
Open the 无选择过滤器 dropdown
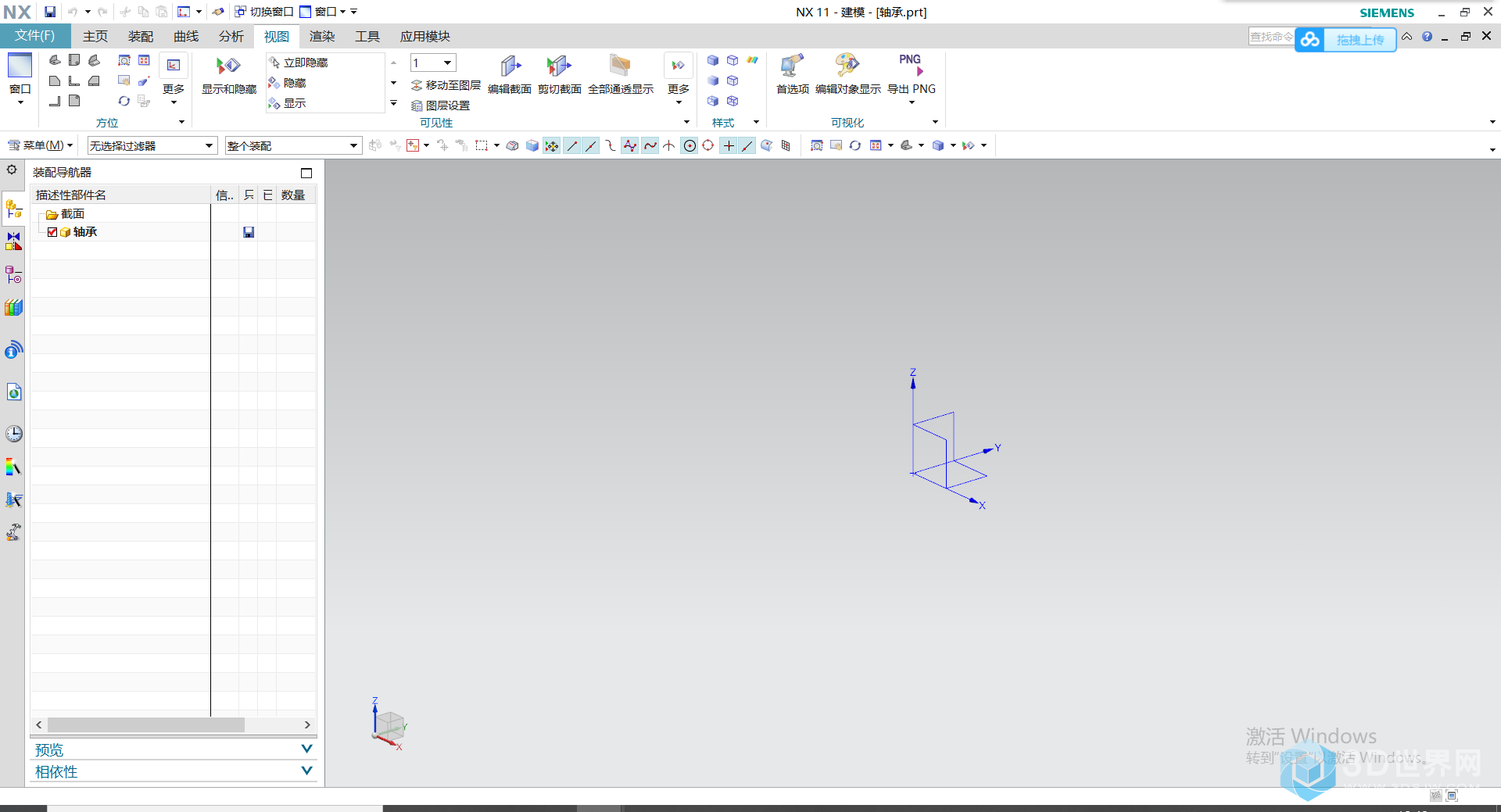pos(152,145)
